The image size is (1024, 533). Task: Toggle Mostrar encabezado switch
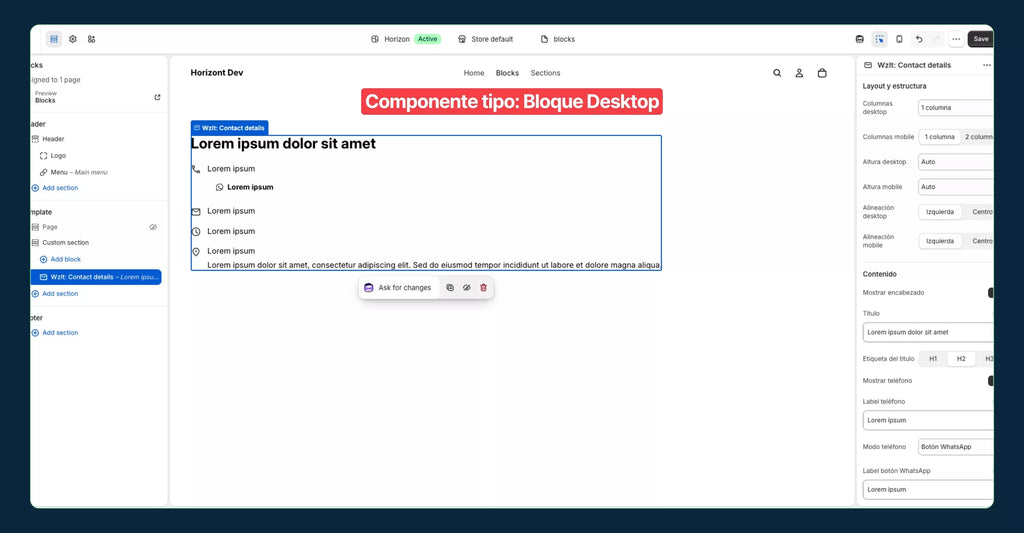[991, 293]
